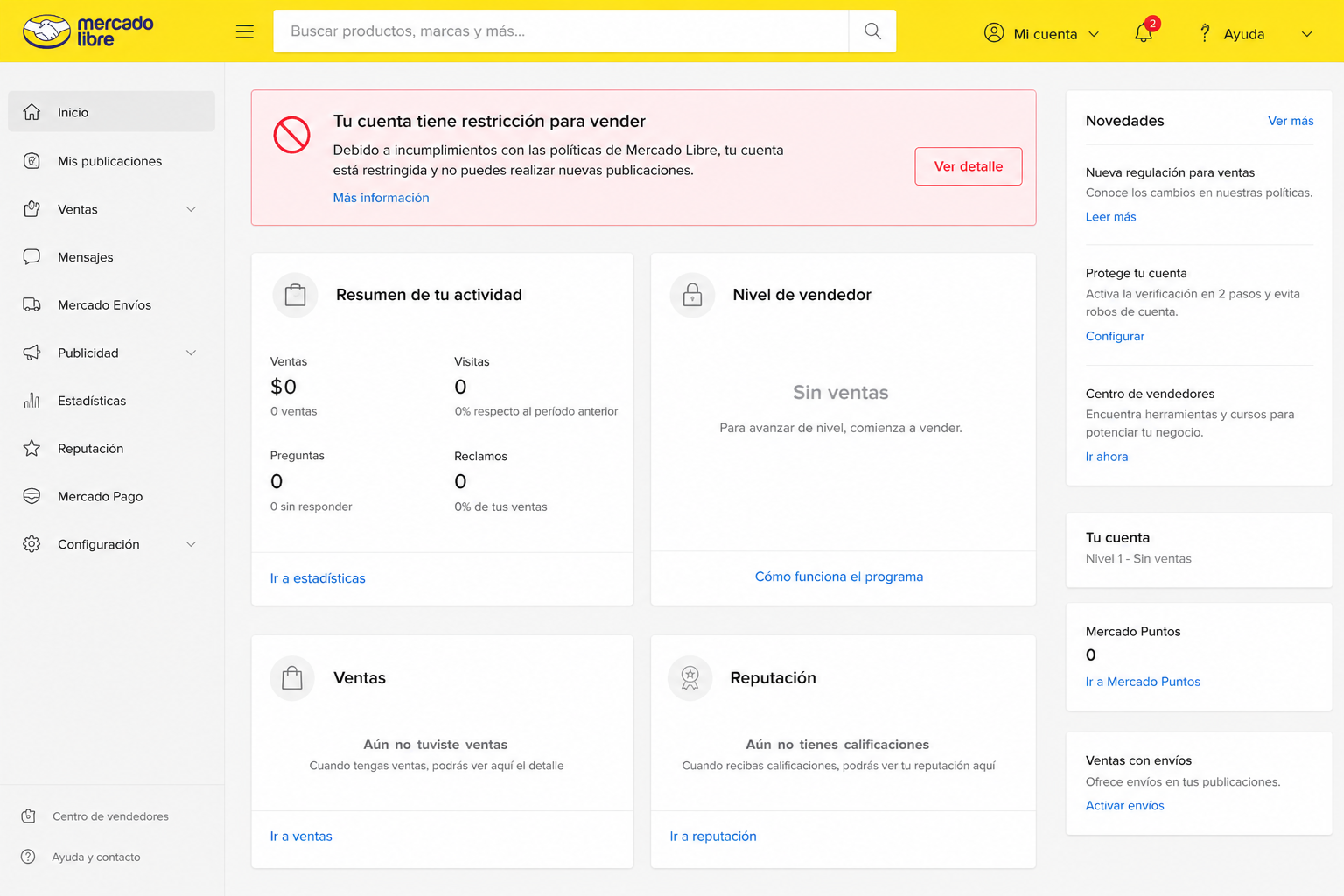Screen dimensions: 1344x896
Task: Expand the Ventas sidebar submenu chevron
Action: point(191,209)
